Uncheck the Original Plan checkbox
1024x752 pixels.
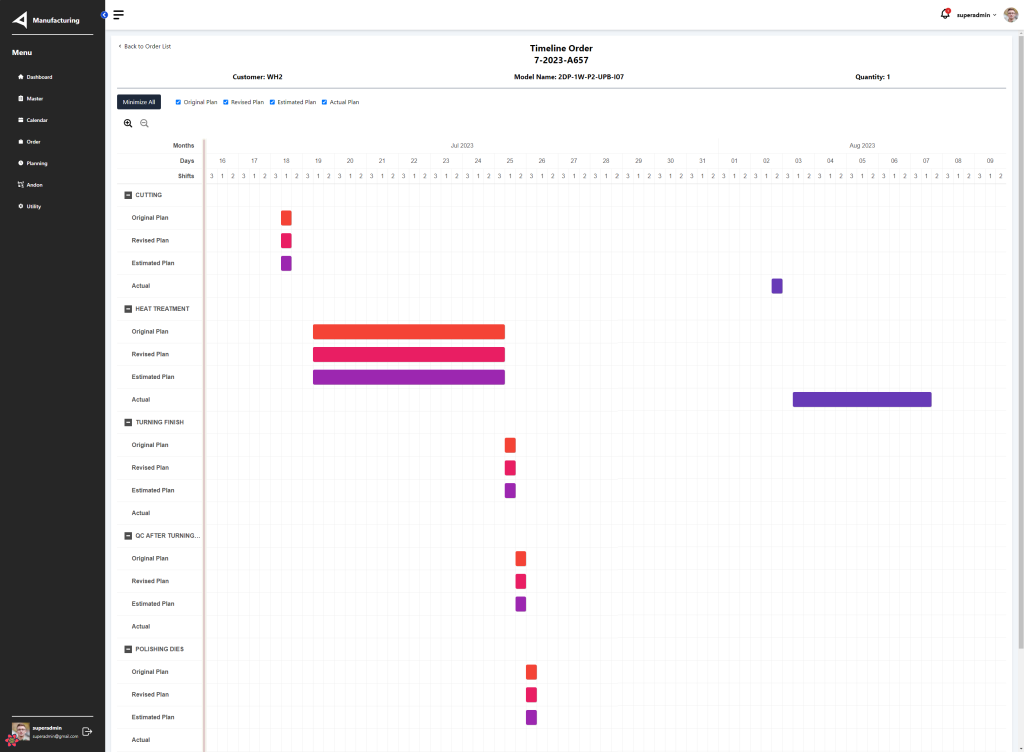[178, 102]
